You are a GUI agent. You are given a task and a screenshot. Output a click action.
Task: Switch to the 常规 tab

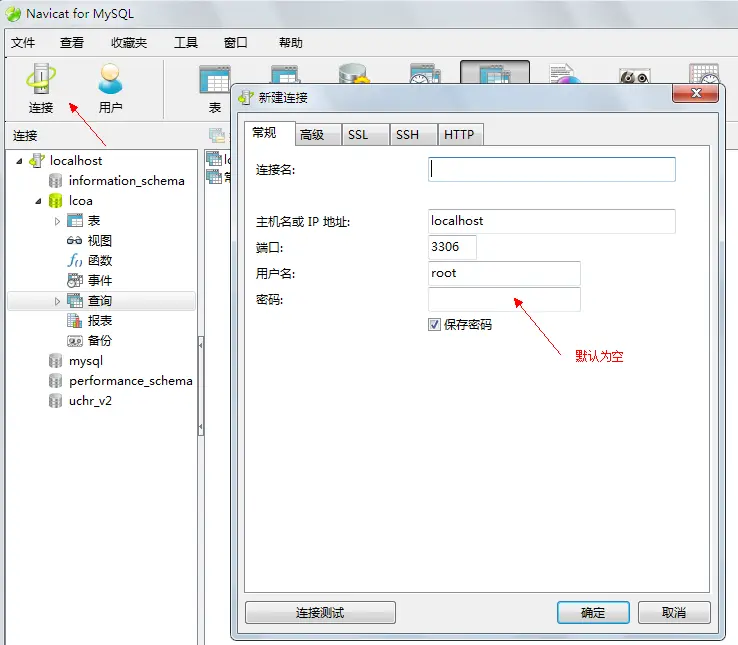point(270,133)
